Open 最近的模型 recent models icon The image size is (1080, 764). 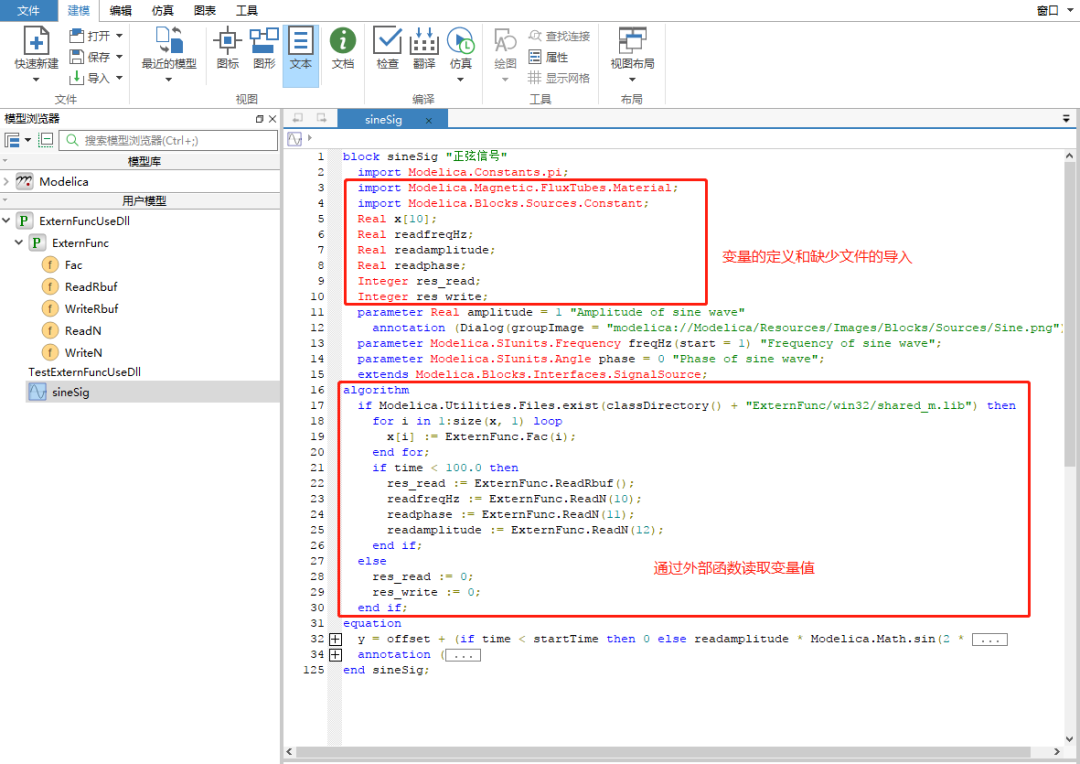coord(169,41)
